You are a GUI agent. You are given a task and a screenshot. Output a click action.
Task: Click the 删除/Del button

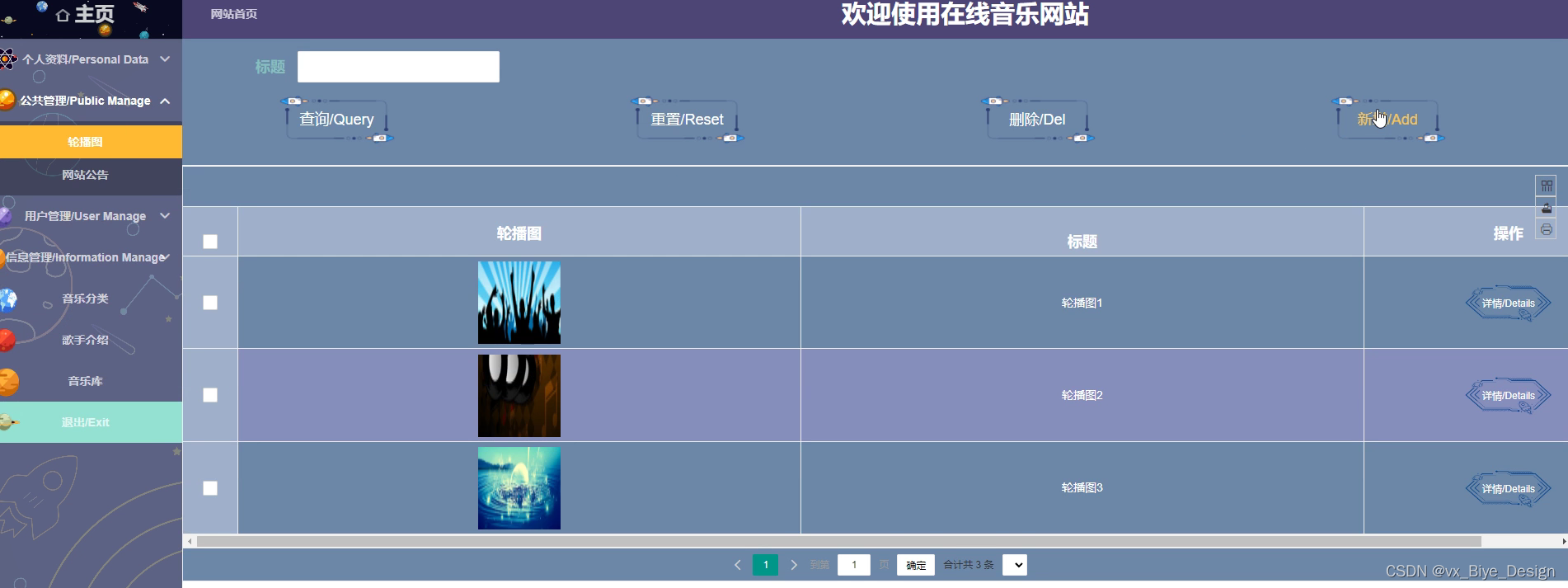1037,120
